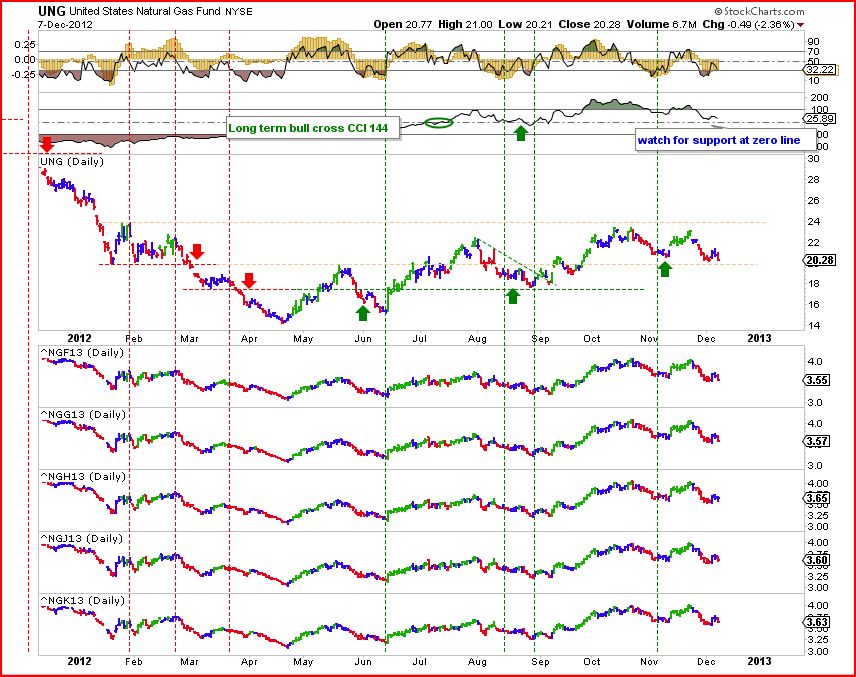Image resolution: width=856 pixels, height=677 pixels.
Task: Click the 90 level on the top indicator's right scale
Action: pos(813,42)
